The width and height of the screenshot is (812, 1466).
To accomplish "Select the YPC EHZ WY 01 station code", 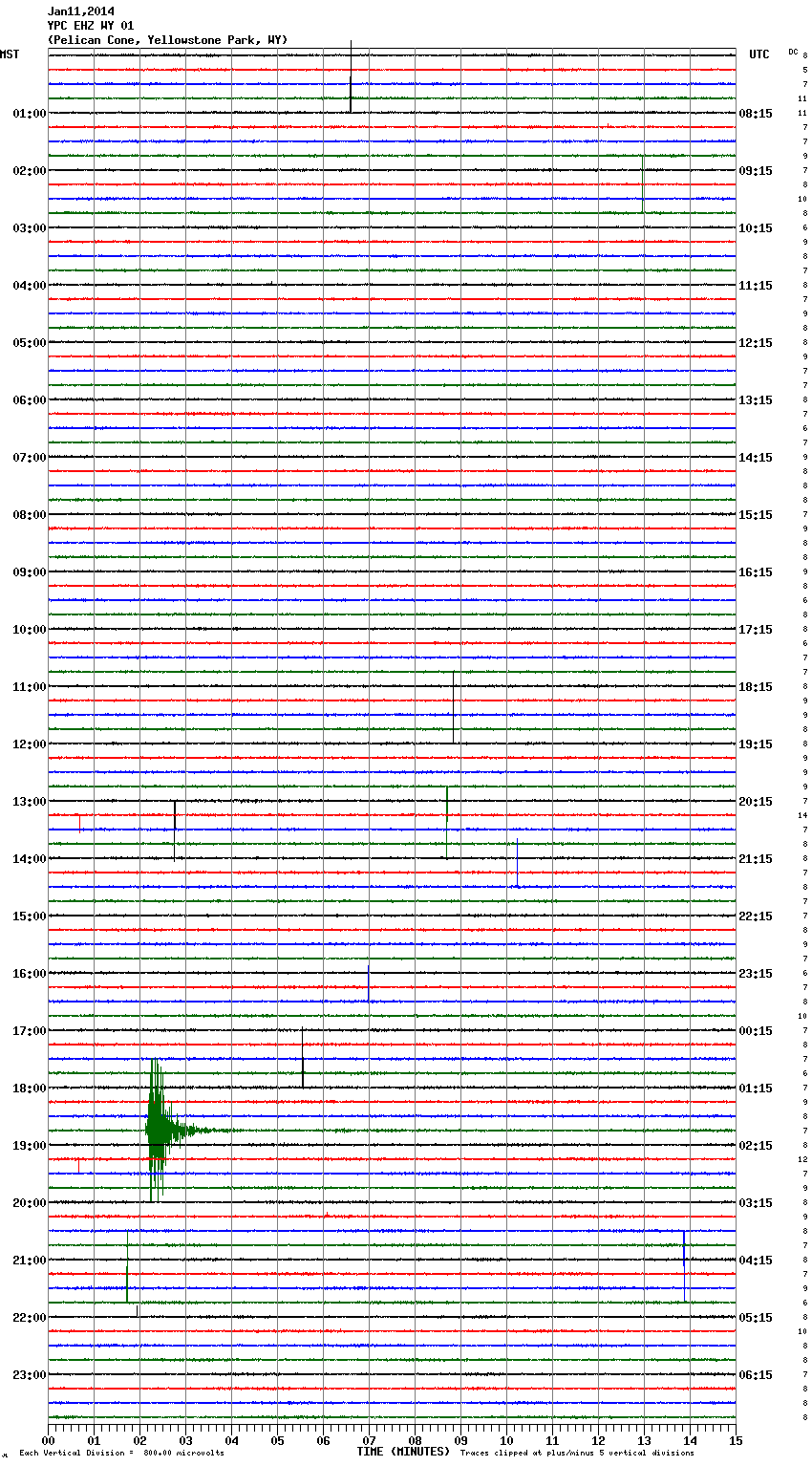I will (x=90, y=26).
